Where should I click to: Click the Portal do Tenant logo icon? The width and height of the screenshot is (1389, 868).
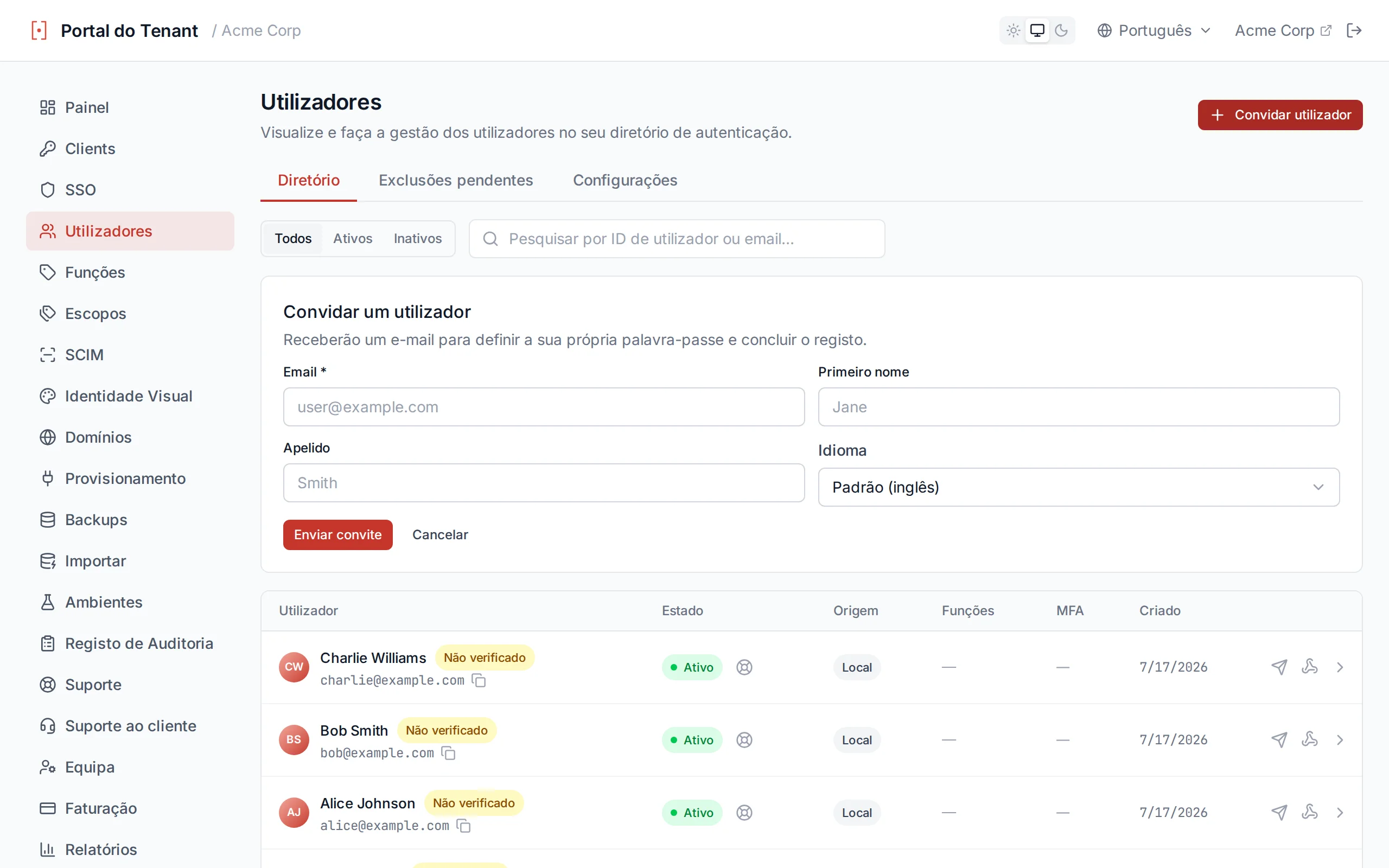pyautogui.click(x=39, y=30)
